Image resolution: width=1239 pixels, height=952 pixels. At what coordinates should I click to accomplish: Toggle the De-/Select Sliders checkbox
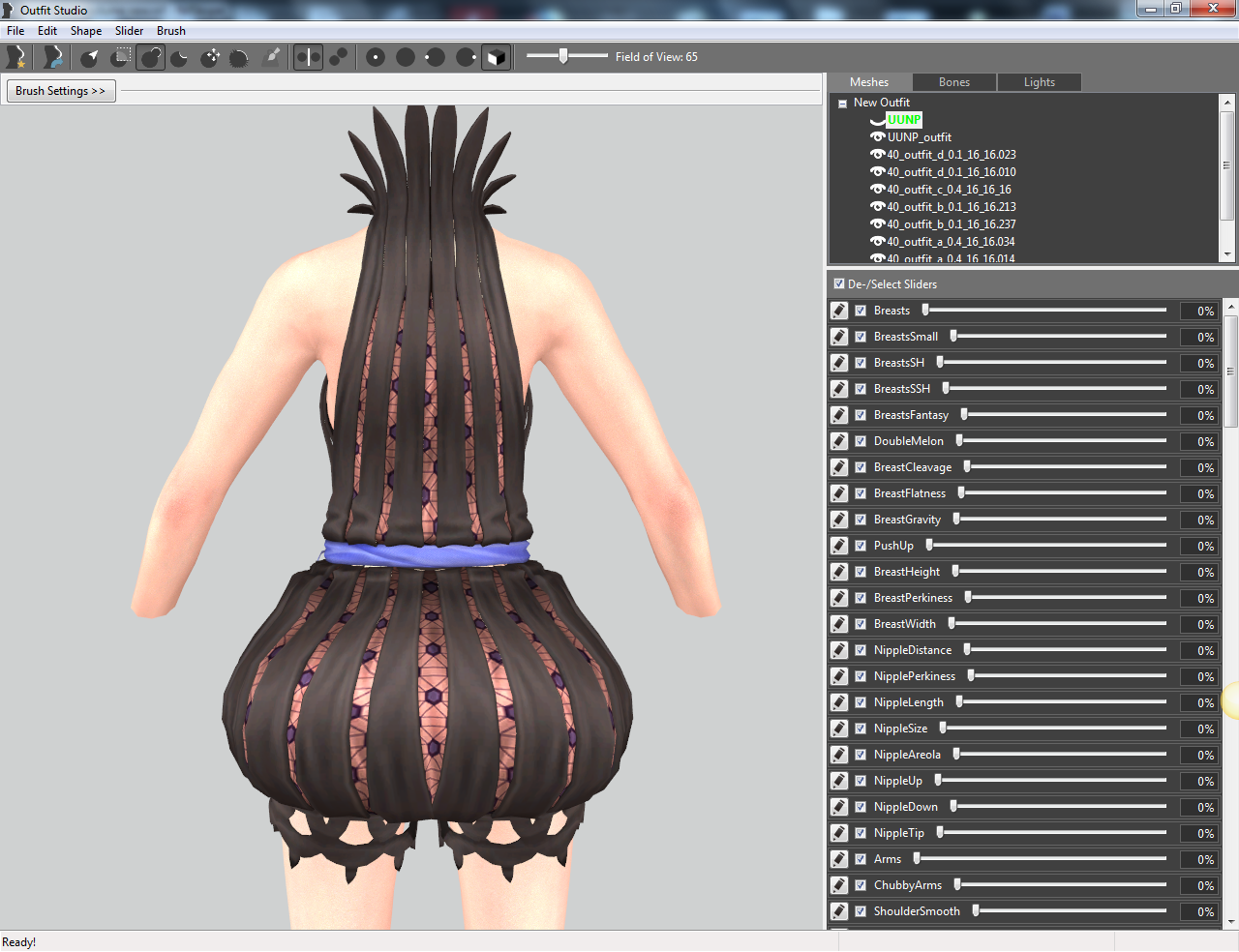(x=839, y=284)
